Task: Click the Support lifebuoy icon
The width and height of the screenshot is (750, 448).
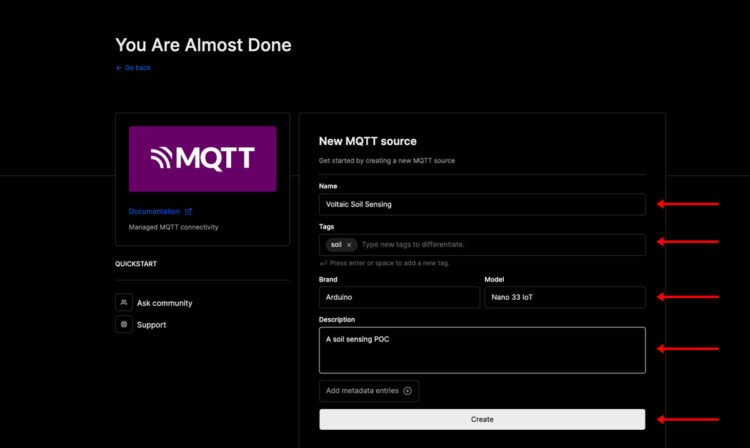Action: coord(124,324)
